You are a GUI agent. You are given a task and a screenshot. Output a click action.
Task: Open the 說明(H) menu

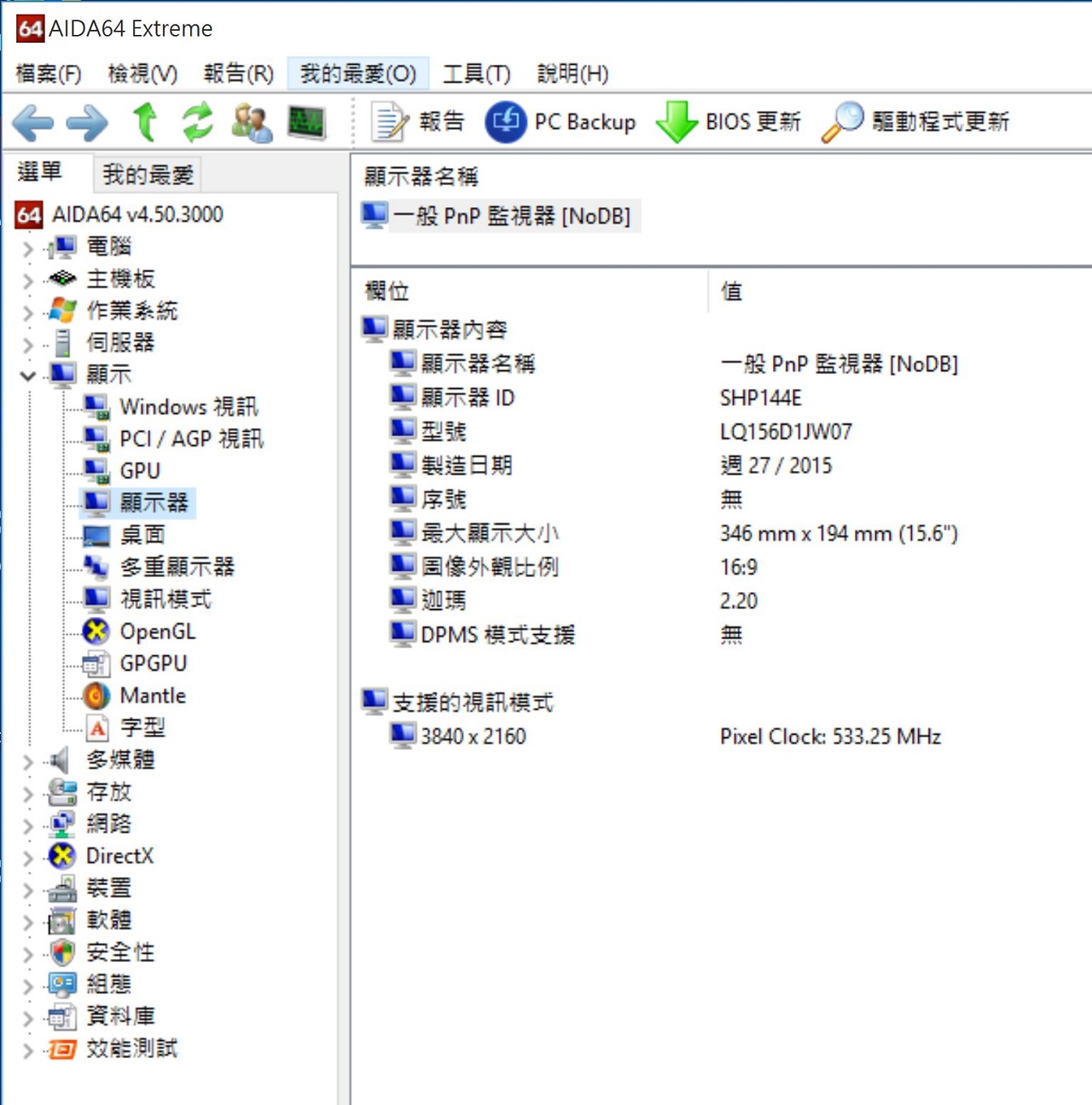click(x=573, y=74)
